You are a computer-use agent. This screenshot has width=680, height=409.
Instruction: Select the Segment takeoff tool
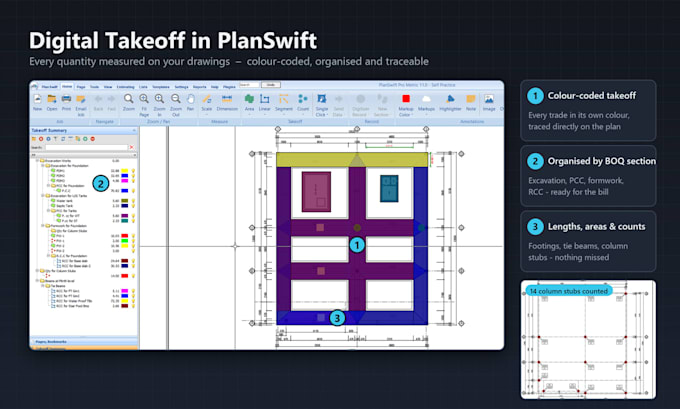[x=284, y=98]
